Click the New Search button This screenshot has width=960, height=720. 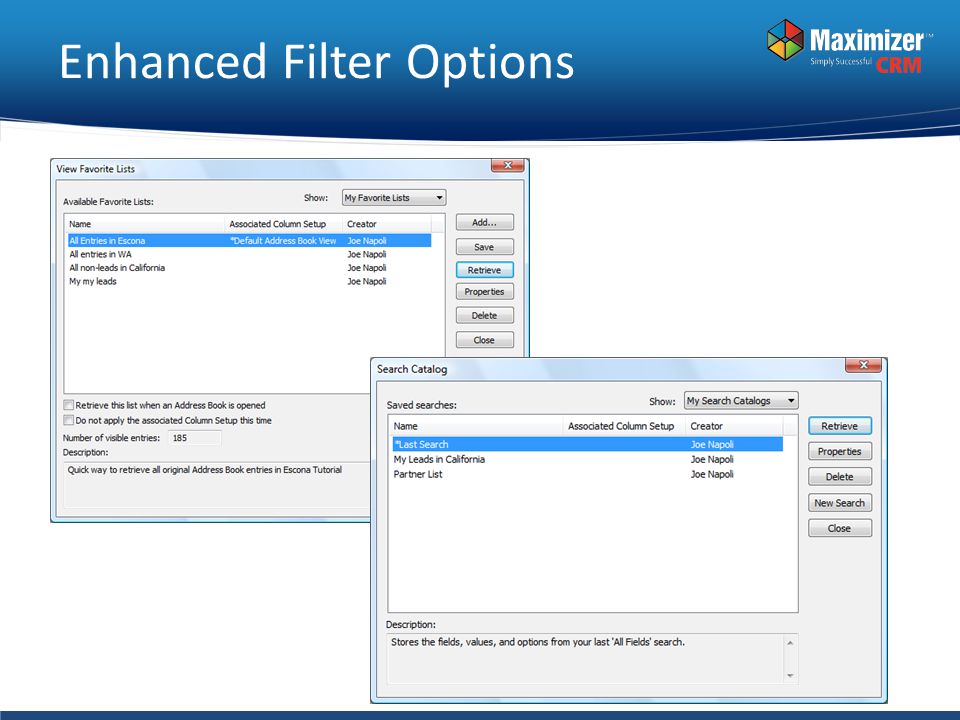click(x=839, y=503)
